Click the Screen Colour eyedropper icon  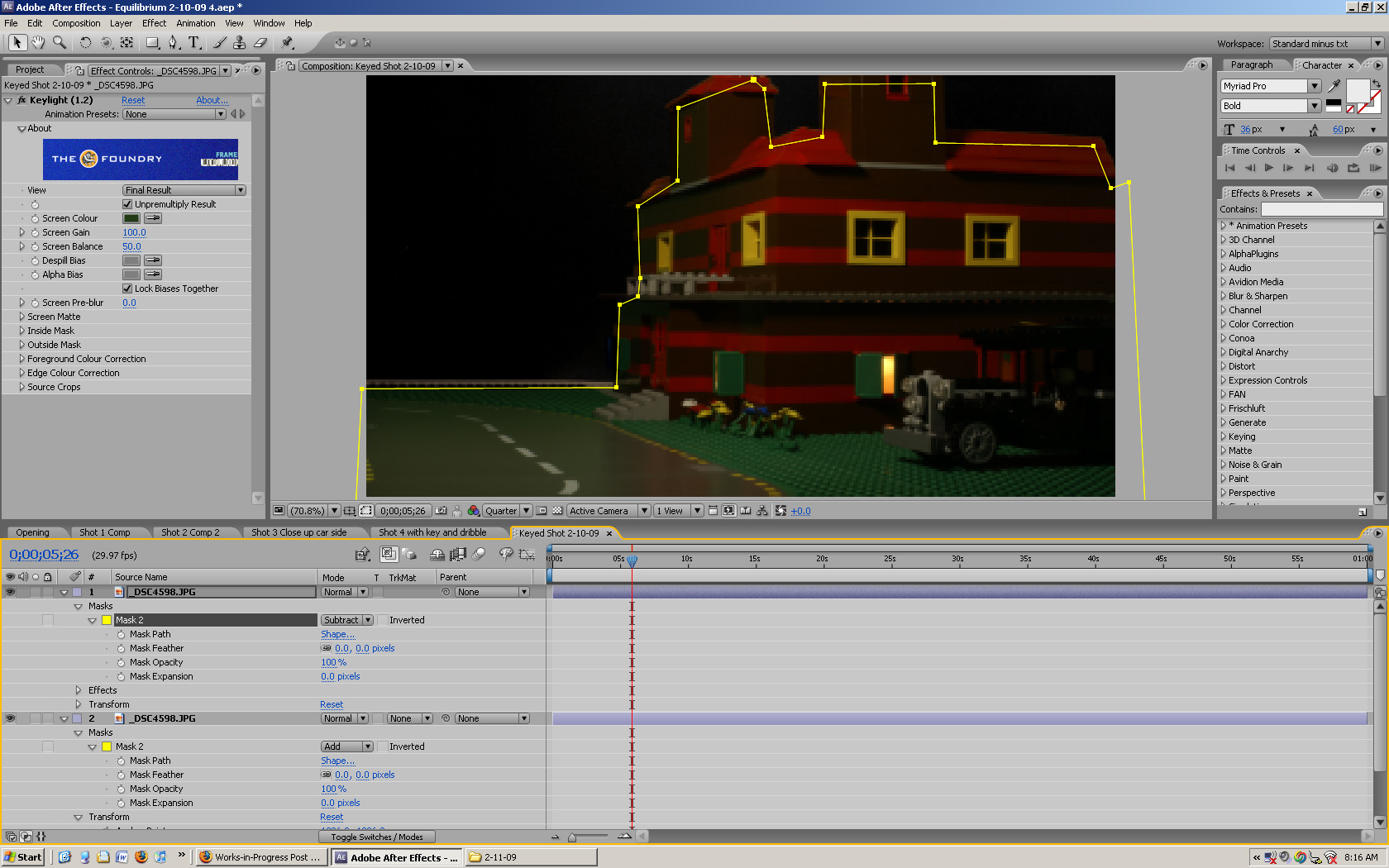(x=153, y=218)
